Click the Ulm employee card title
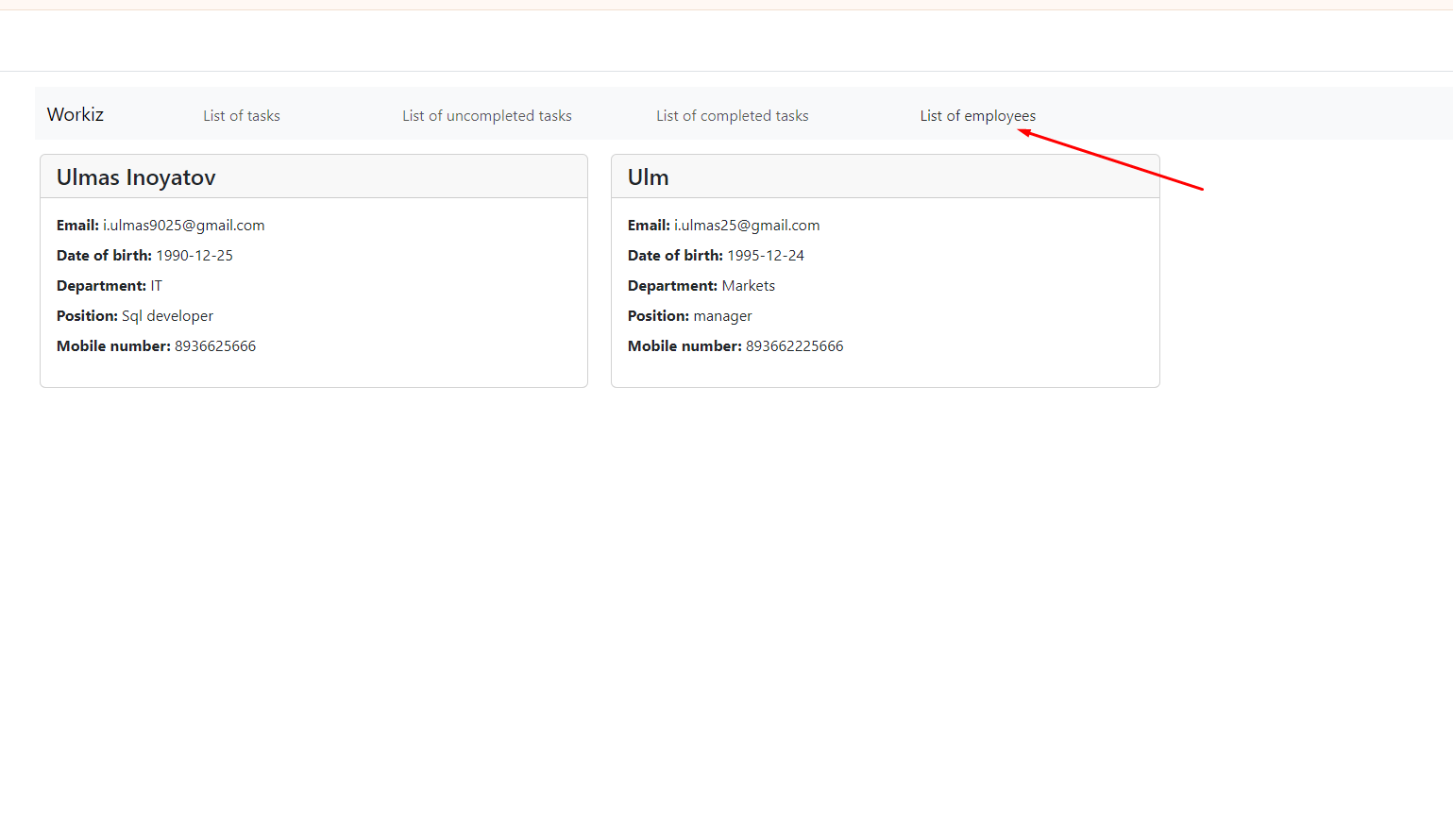Image resolution: width=1453 pixels, height=840 pixels. (x=649, y=177)
